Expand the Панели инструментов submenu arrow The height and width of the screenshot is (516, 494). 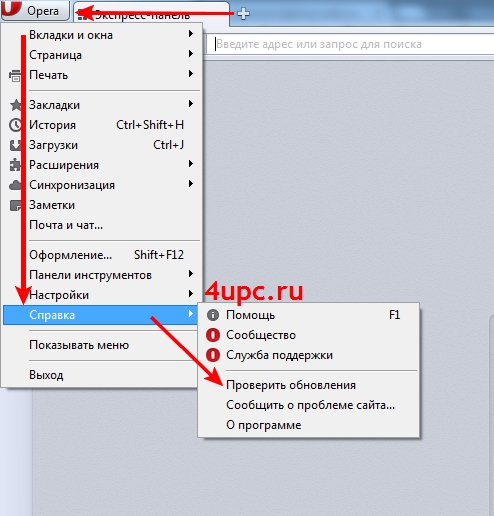[x=191, y=274]
